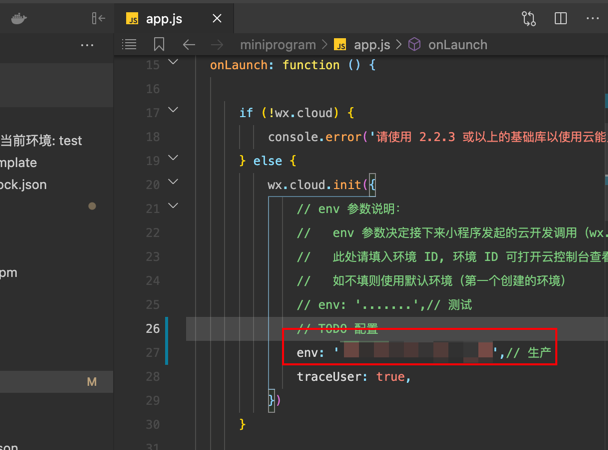Select the miniprogram breadcrumb folder
This screenshot has width=608, height=450.
[x=278, y=45]
